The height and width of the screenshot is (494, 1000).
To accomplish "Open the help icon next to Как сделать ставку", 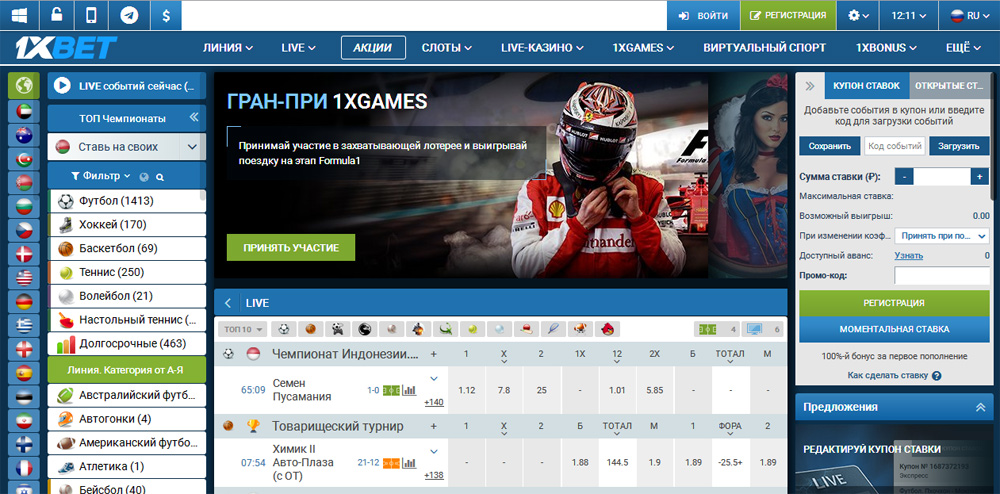I will click(x=936, y=376).
